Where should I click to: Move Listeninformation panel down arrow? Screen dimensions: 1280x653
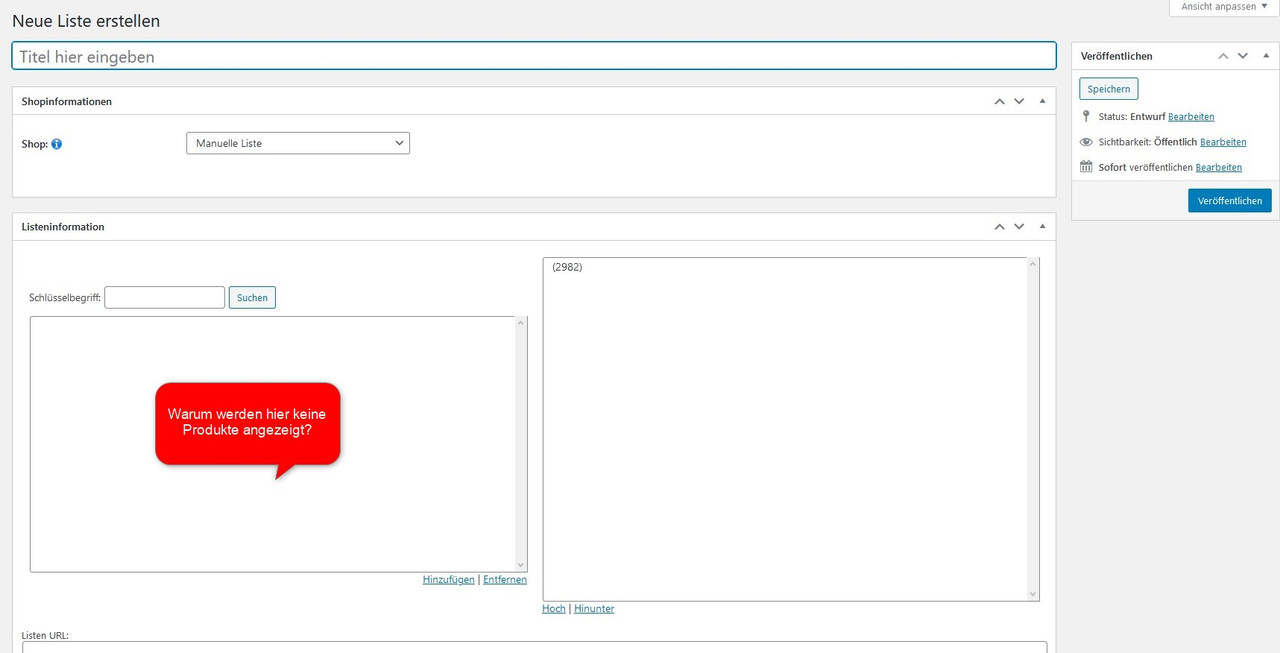coord(1019,227)
